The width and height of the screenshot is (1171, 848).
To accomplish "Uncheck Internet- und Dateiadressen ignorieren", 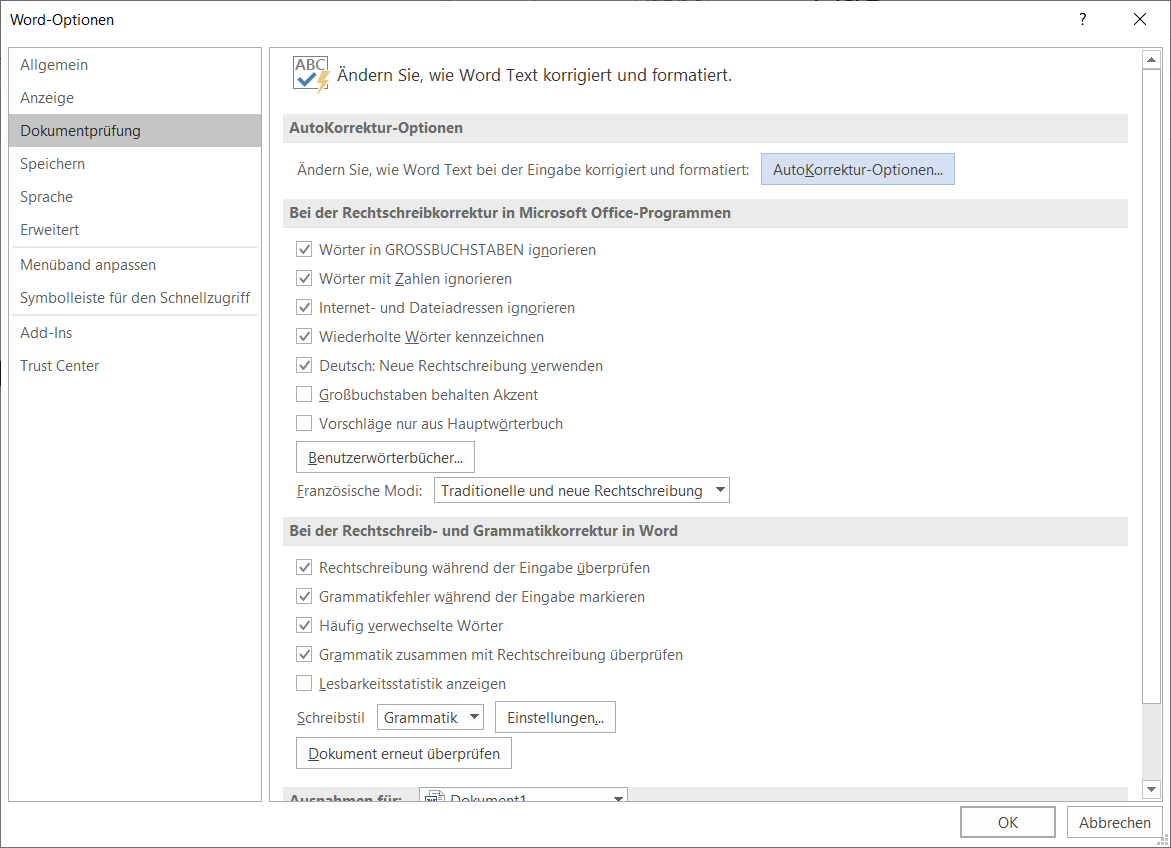I will [304, 308].
